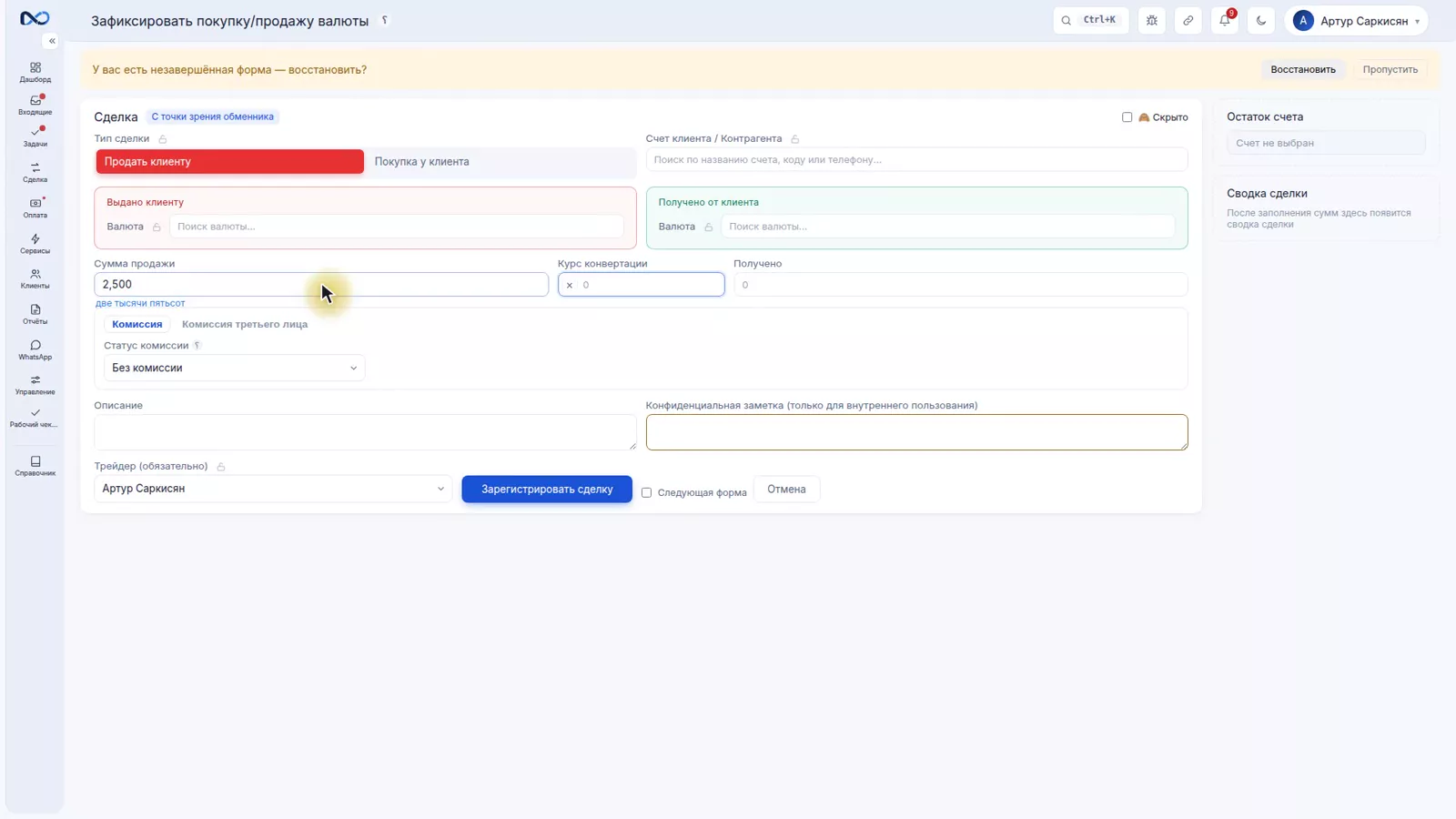Open Сервисы lightning icon
This screenshot has width=1456, height=819.
coord(35,244)
